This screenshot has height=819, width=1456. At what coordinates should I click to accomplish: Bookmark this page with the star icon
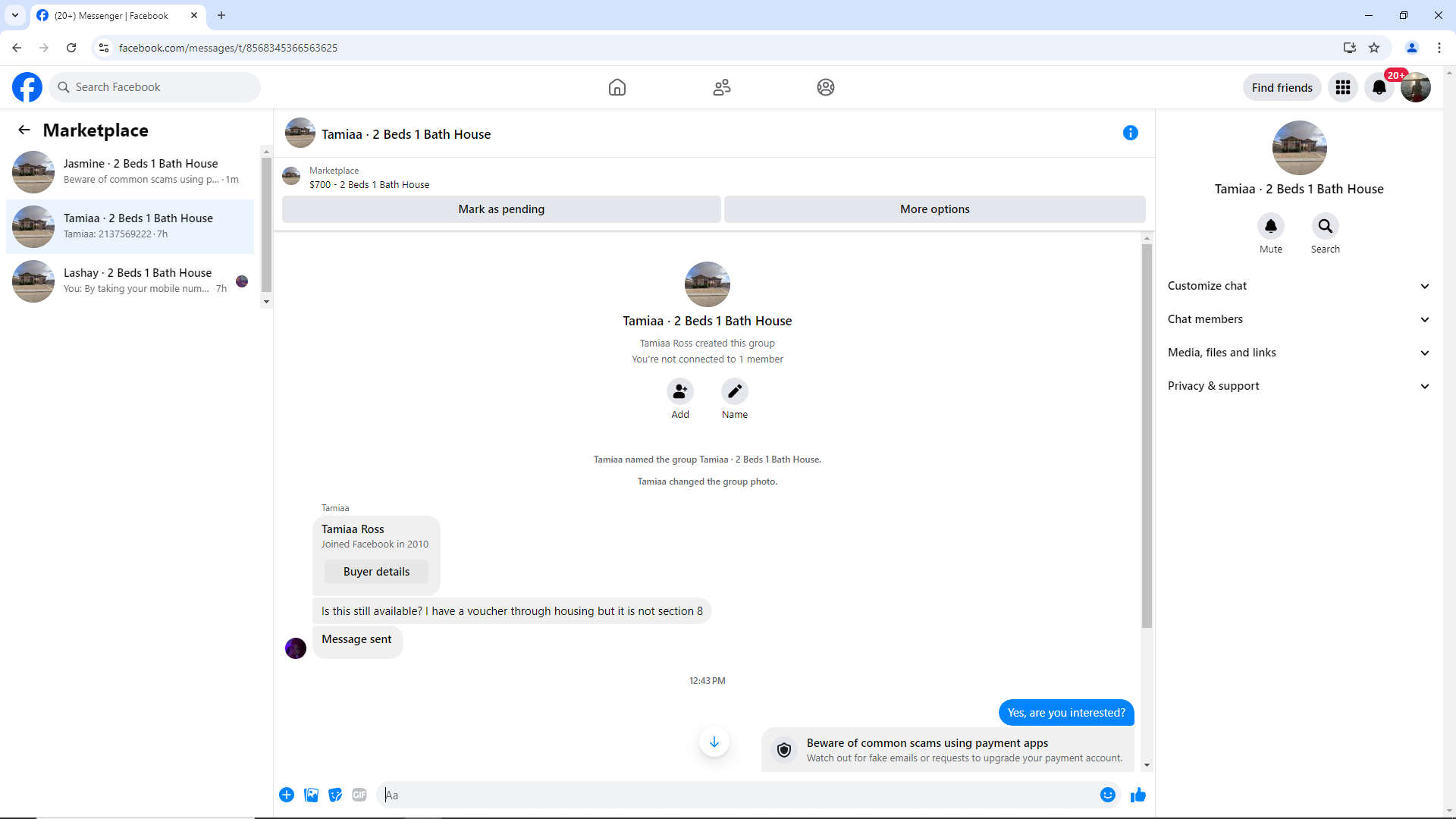click(x=1374, y=48)
